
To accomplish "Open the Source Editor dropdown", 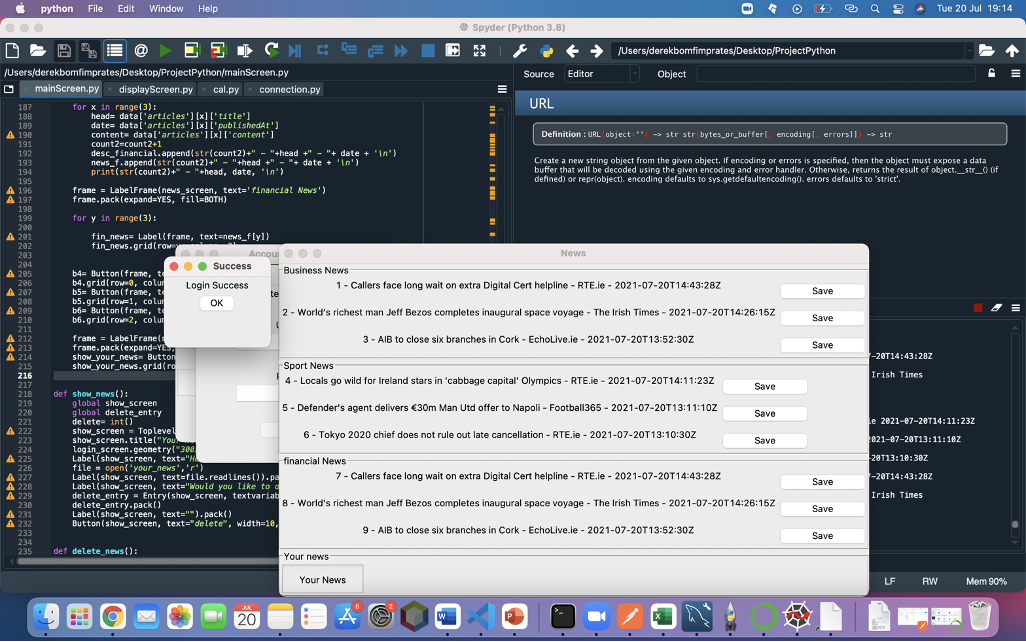I will point(601,74).
